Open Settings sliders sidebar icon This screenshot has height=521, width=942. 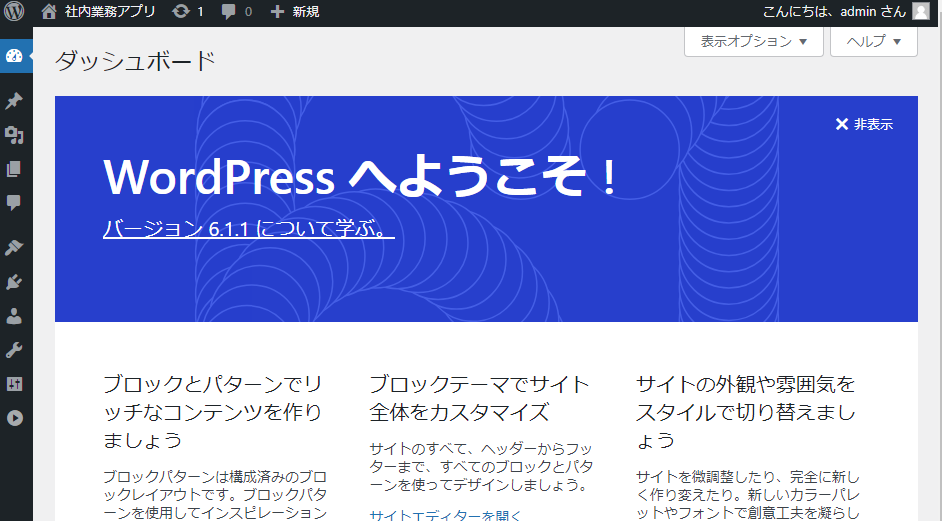tap(14, 384)
